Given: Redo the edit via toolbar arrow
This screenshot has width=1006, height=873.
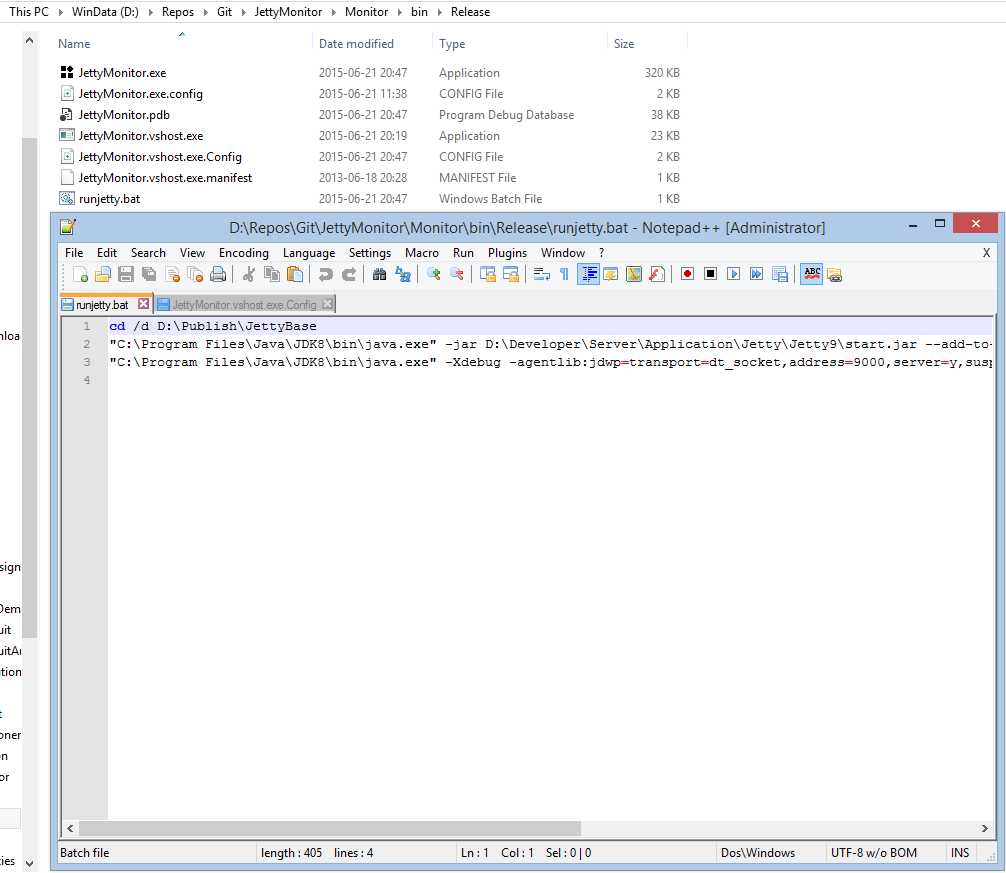Looking at the screenshot, I should coord(348,275).
